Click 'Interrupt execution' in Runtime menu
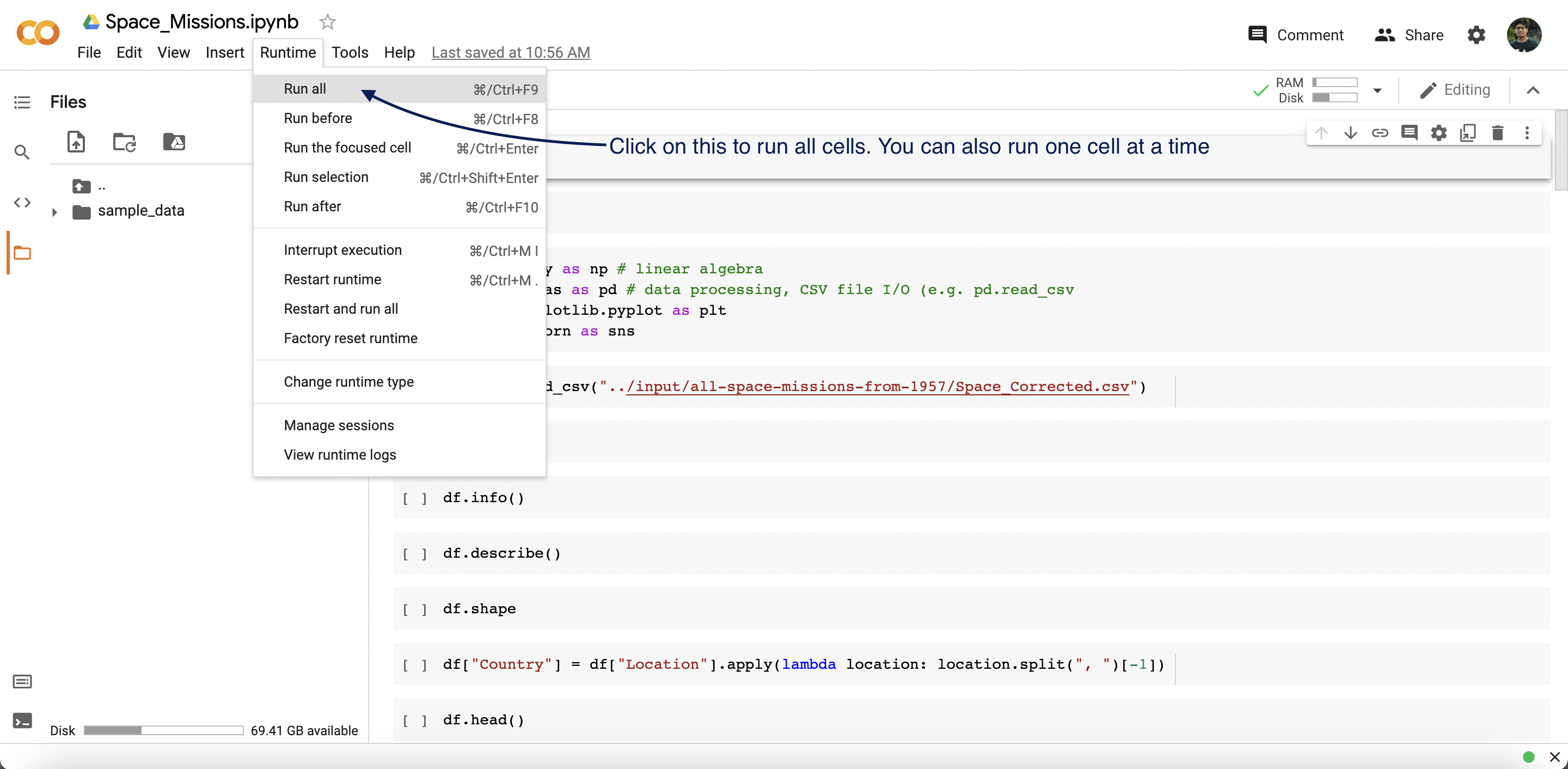1568x769 pixels. (342, 250)
